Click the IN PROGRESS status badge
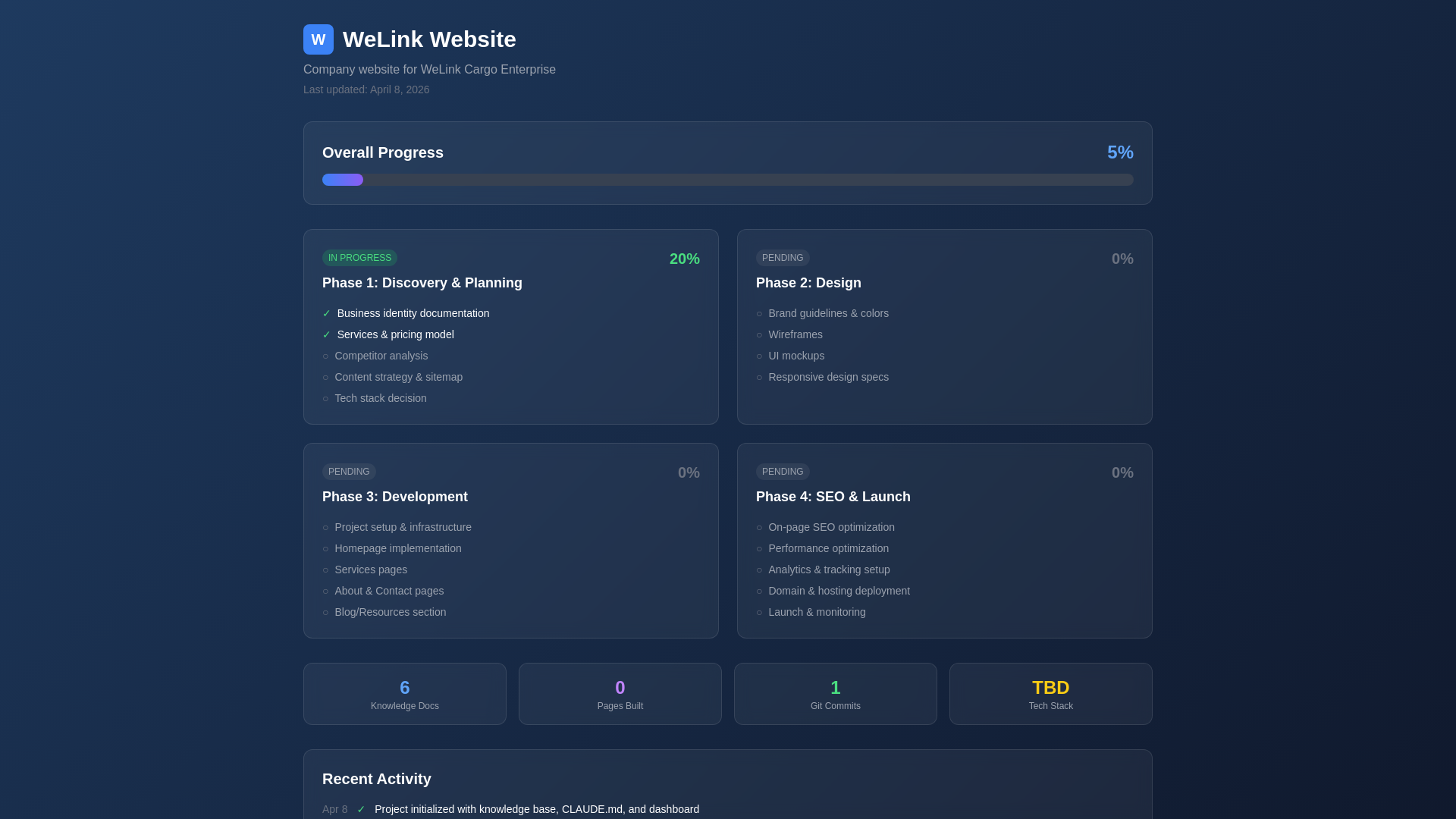1456x819 pixels. click(x=359, y=258)
